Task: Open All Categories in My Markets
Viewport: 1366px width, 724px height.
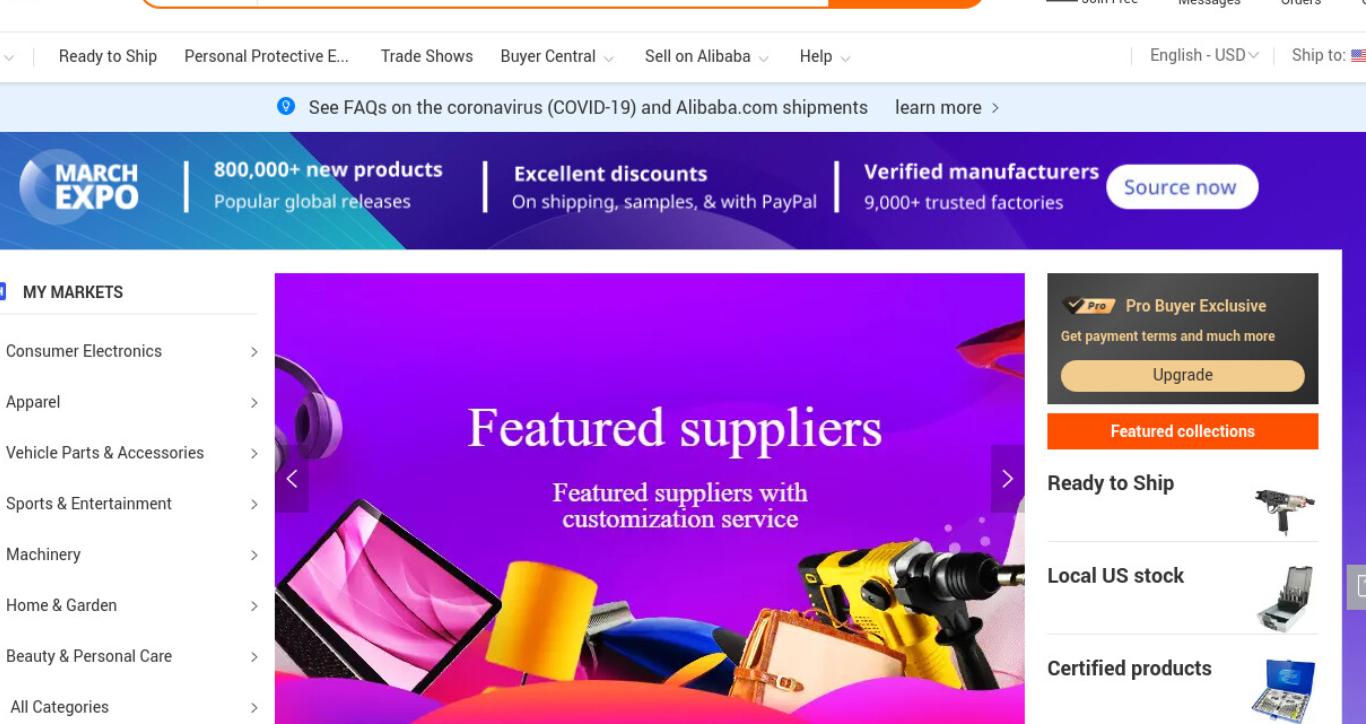Action: pyautogui.click(x=129, y=707)
